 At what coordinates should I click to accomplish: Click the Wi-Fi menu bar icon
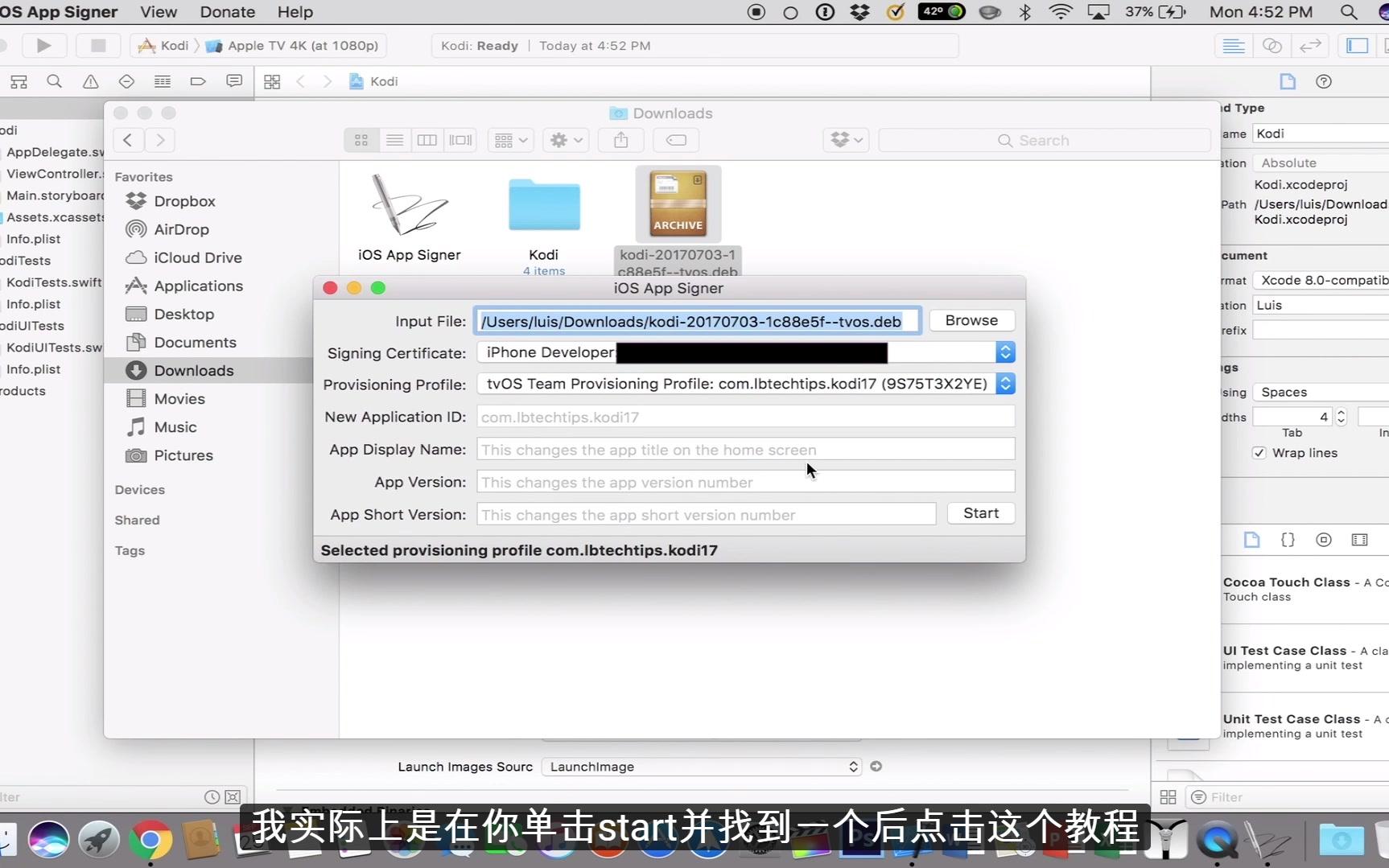(x=1061, y=12)
